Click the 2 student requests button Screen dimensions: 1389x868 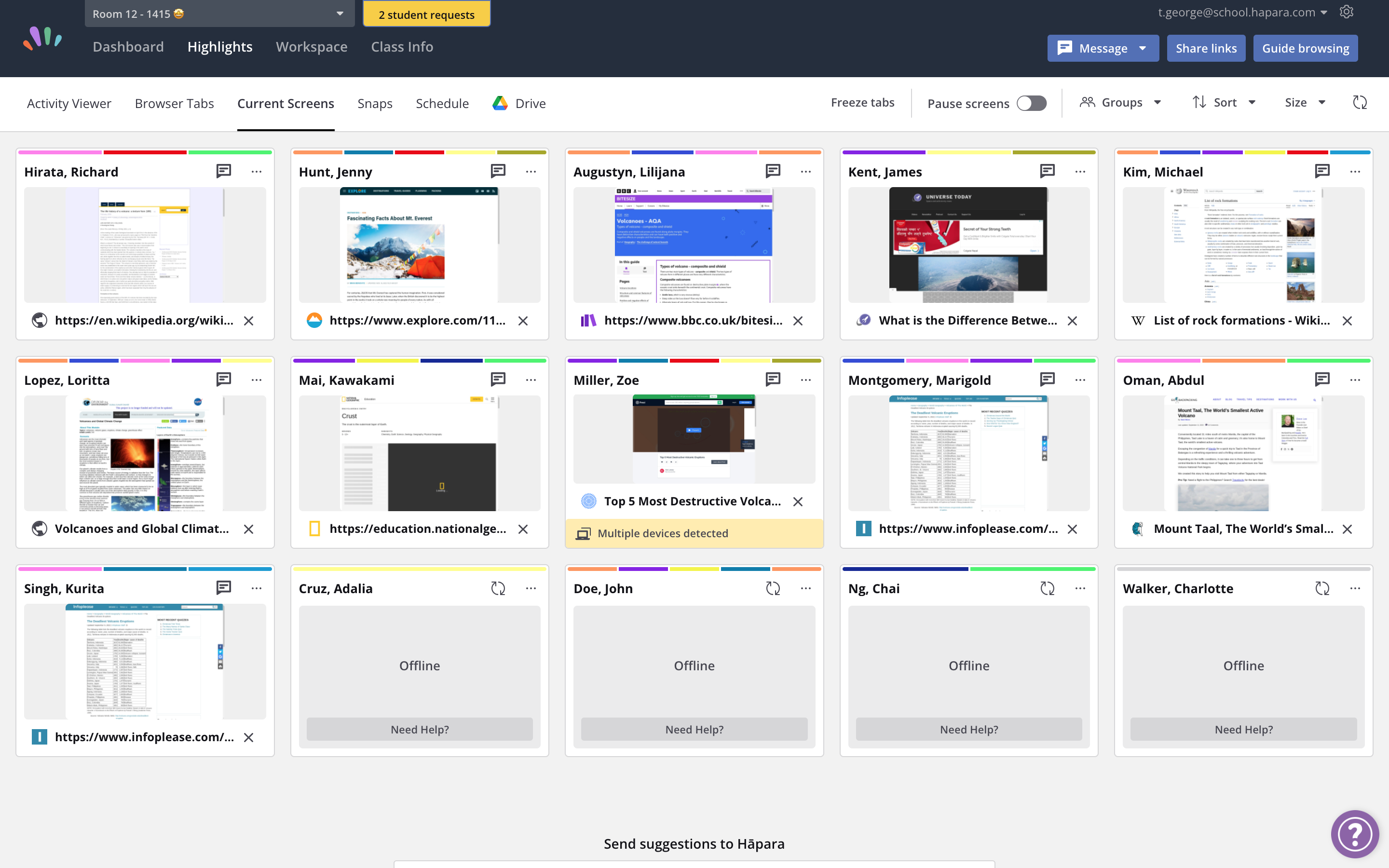[426, 14]
